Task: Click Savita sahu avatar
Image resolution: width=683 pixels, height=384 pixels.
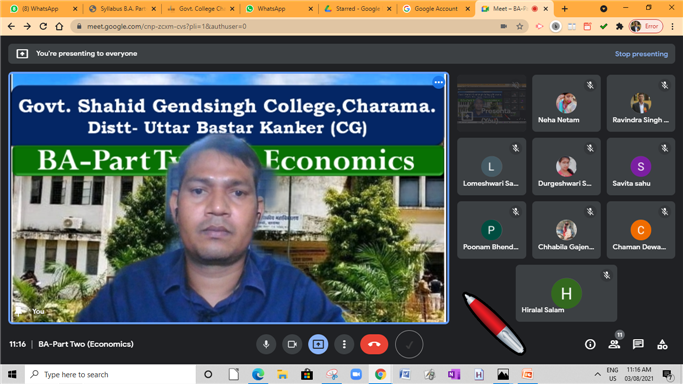Action: pos(641,166)
